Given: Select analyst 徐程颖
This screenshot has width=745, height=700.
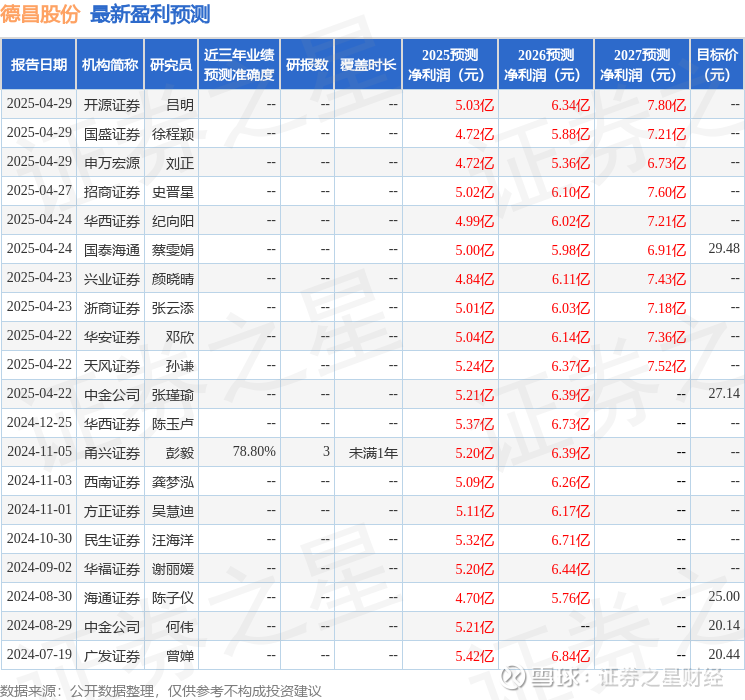Looking at the screenshot, I should 173,134.
